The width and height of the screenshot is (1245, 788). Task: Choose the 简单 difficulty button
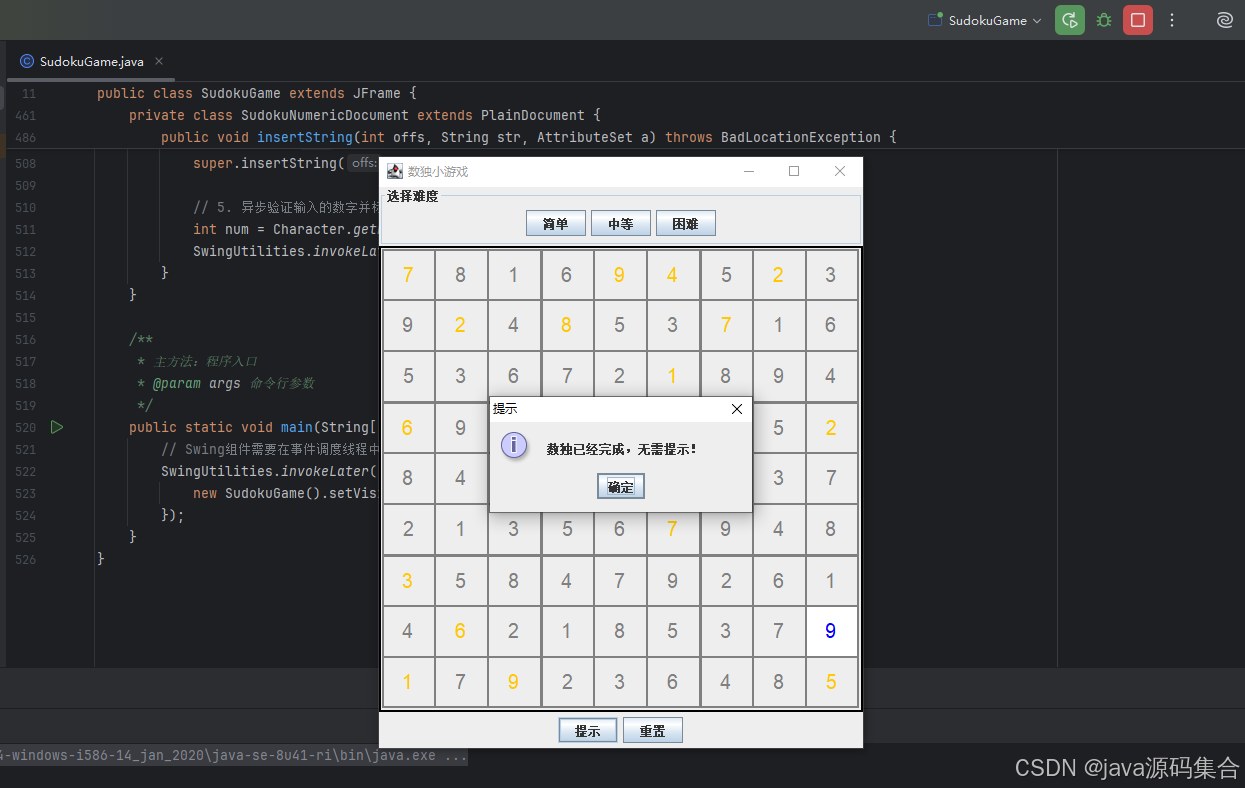click(x=556, y=224)
